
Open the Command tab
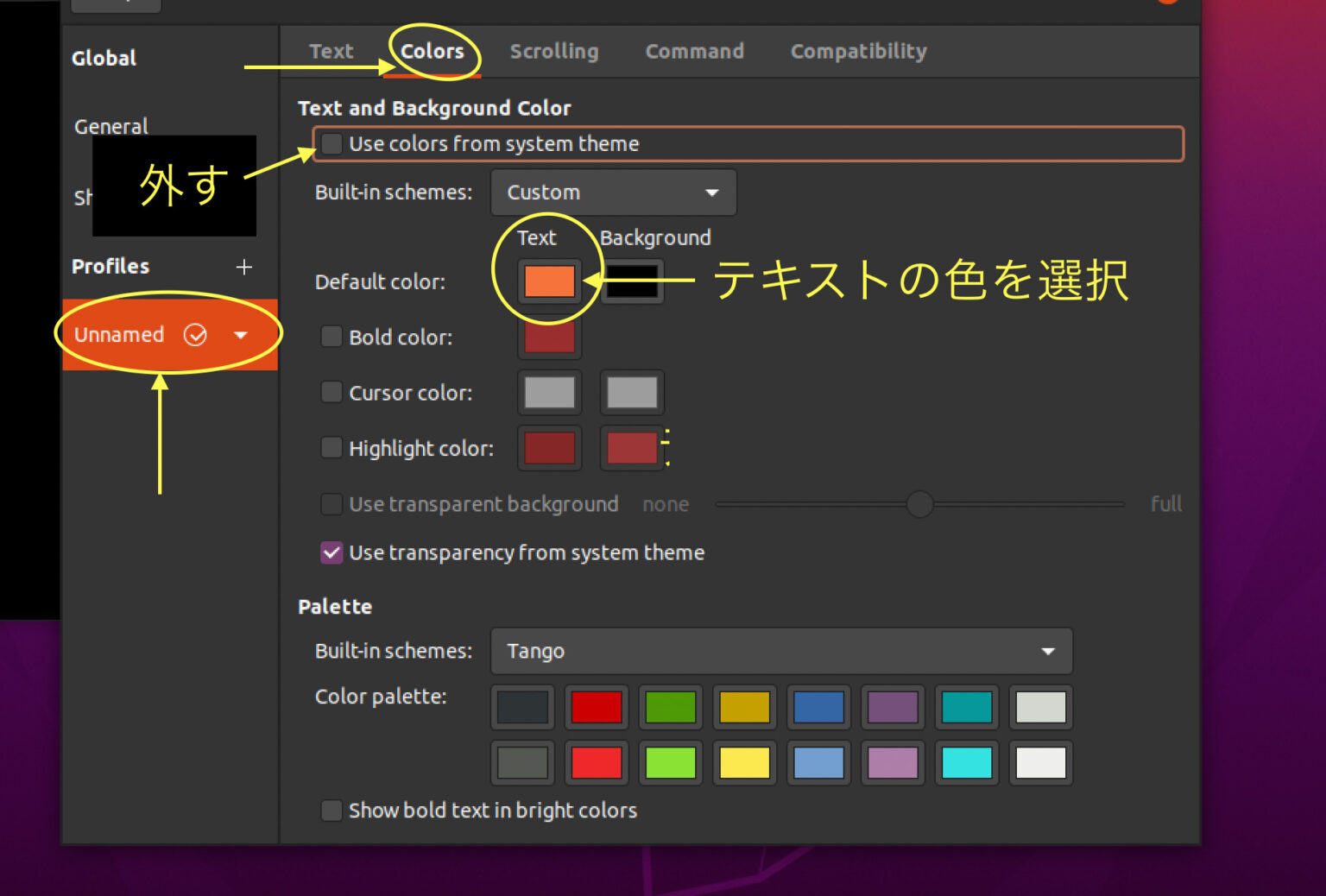pos(694,51)
